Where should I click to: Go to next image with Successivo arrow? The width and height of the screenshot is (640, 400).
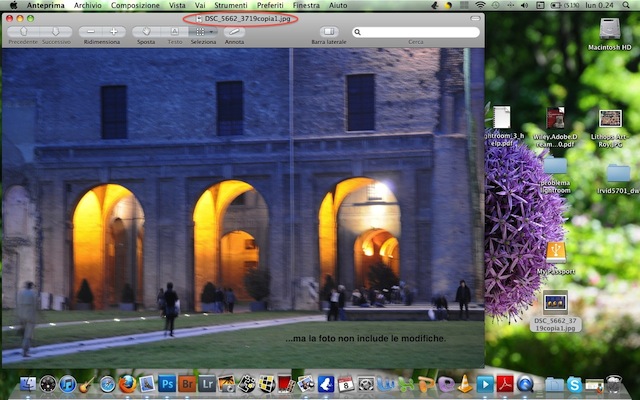56,32
